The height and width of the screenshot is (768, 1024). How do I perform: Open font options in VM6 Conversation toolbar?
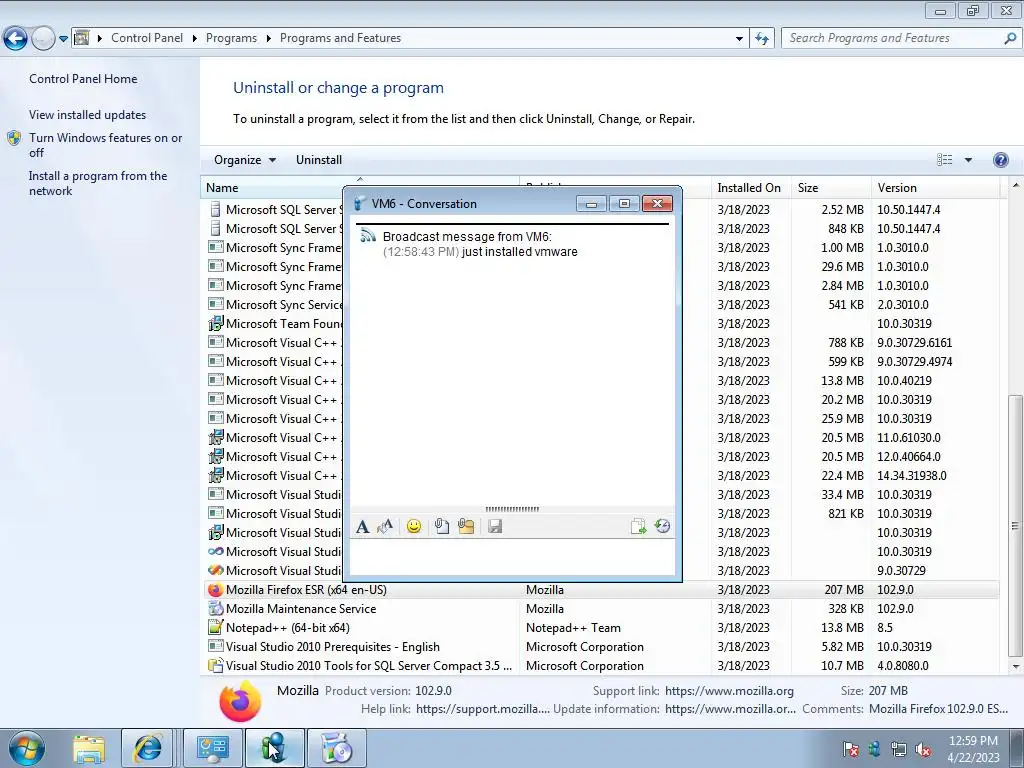pyautogui.click(x=362, y=526)
